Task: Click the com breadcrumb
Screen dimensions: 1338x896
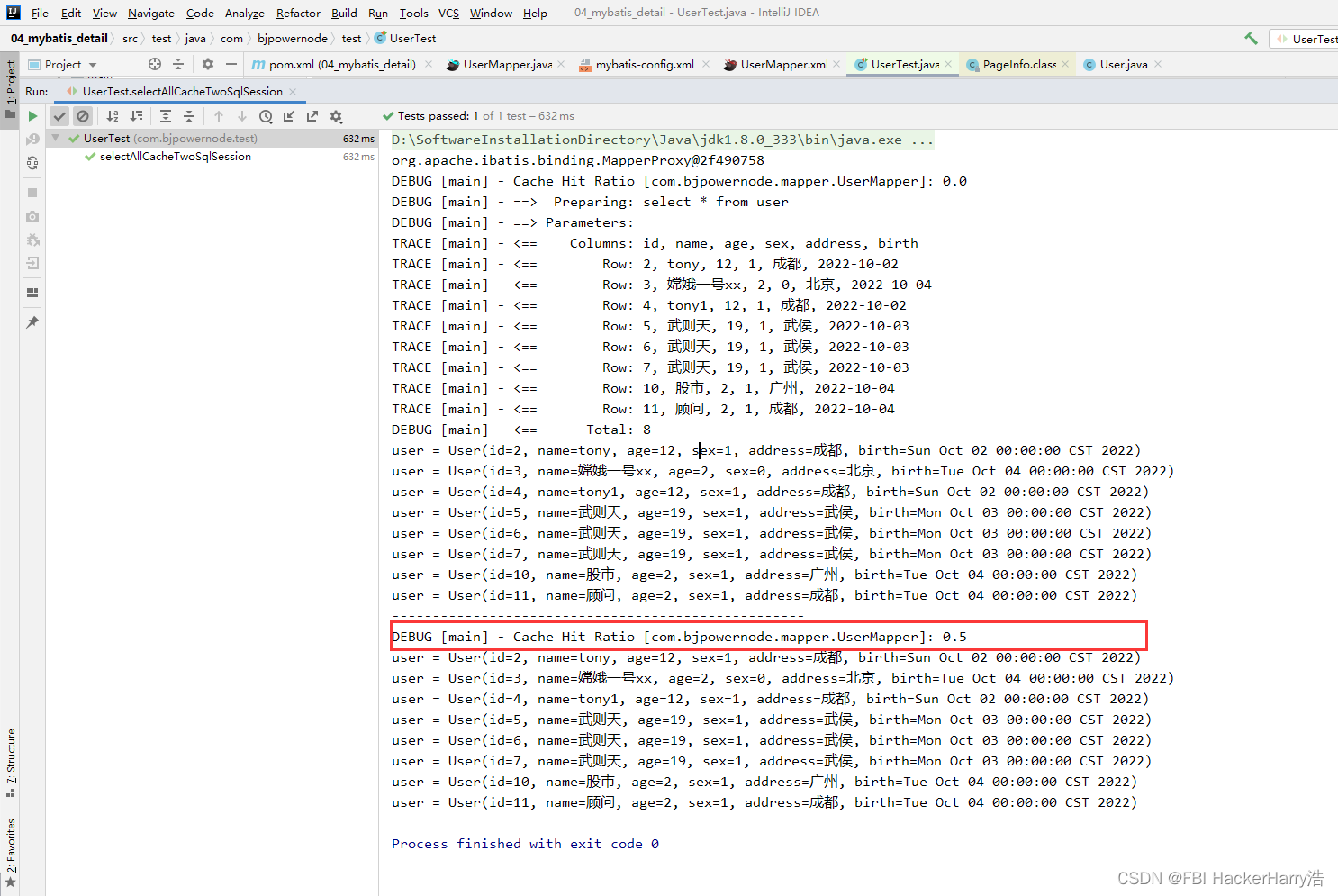Action: coord(231,38)
